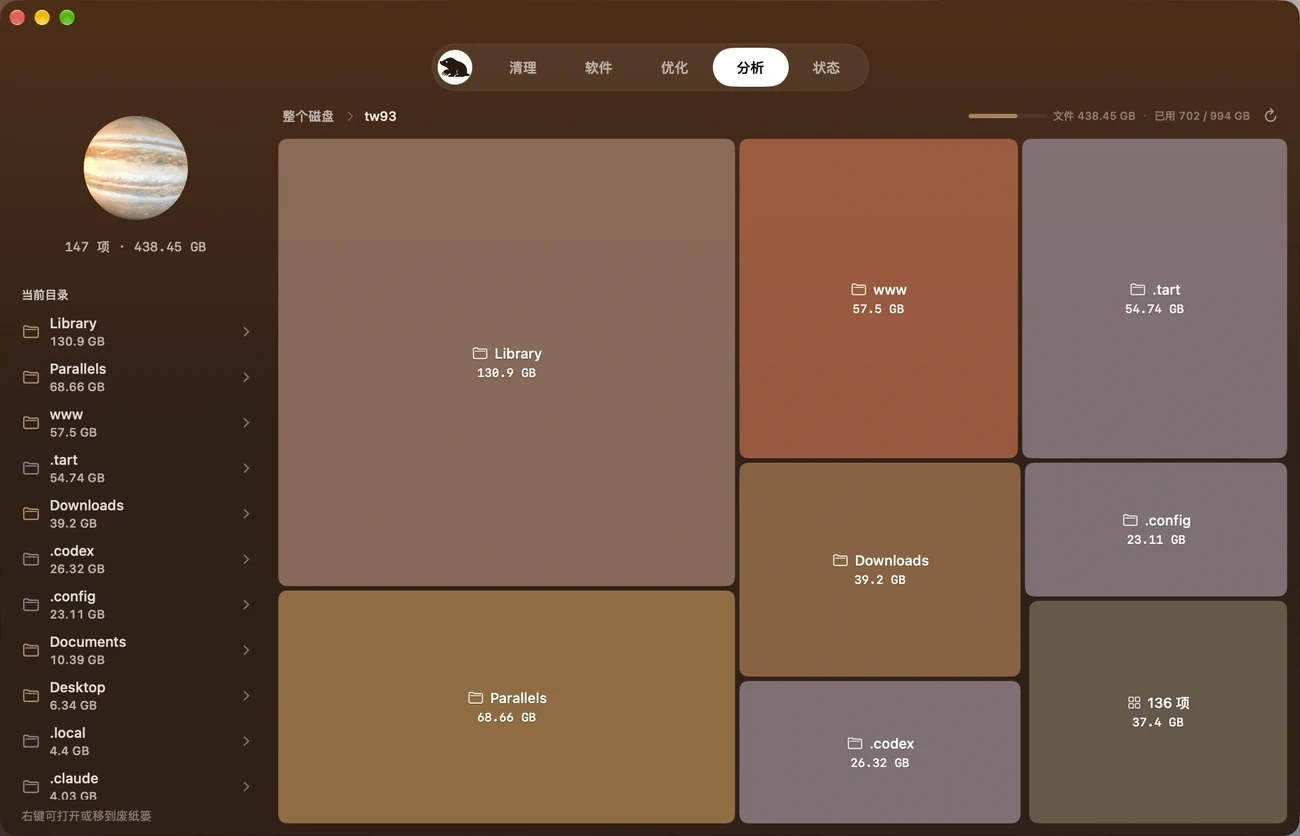The image size is (1300, 836).
Task: Click .tart folder icon in sidebar
Action: point(31,468)
